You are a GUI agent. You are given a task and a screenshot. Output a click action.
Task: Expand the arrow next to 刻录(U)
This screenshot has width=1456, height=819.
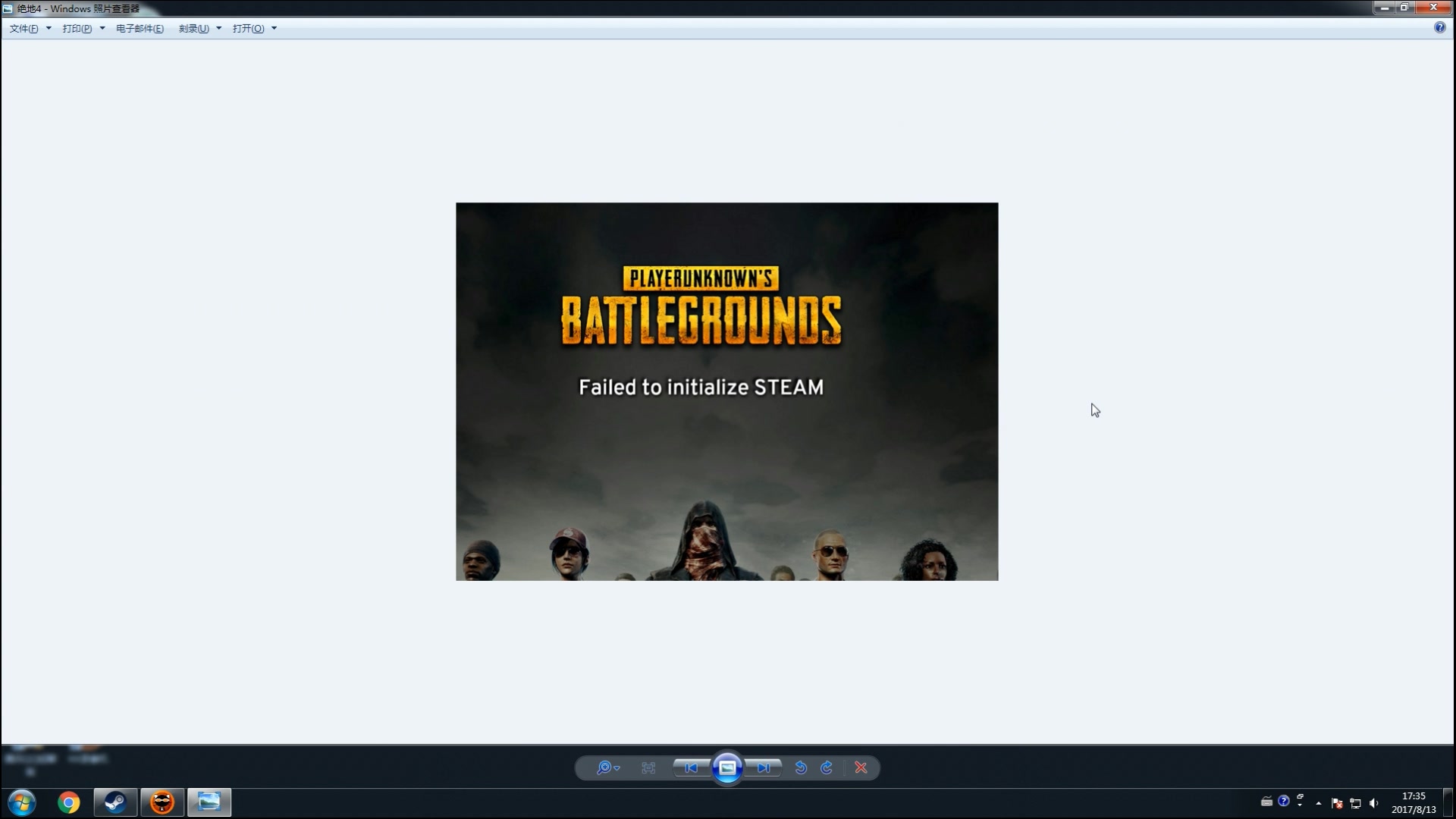[219, 29]
